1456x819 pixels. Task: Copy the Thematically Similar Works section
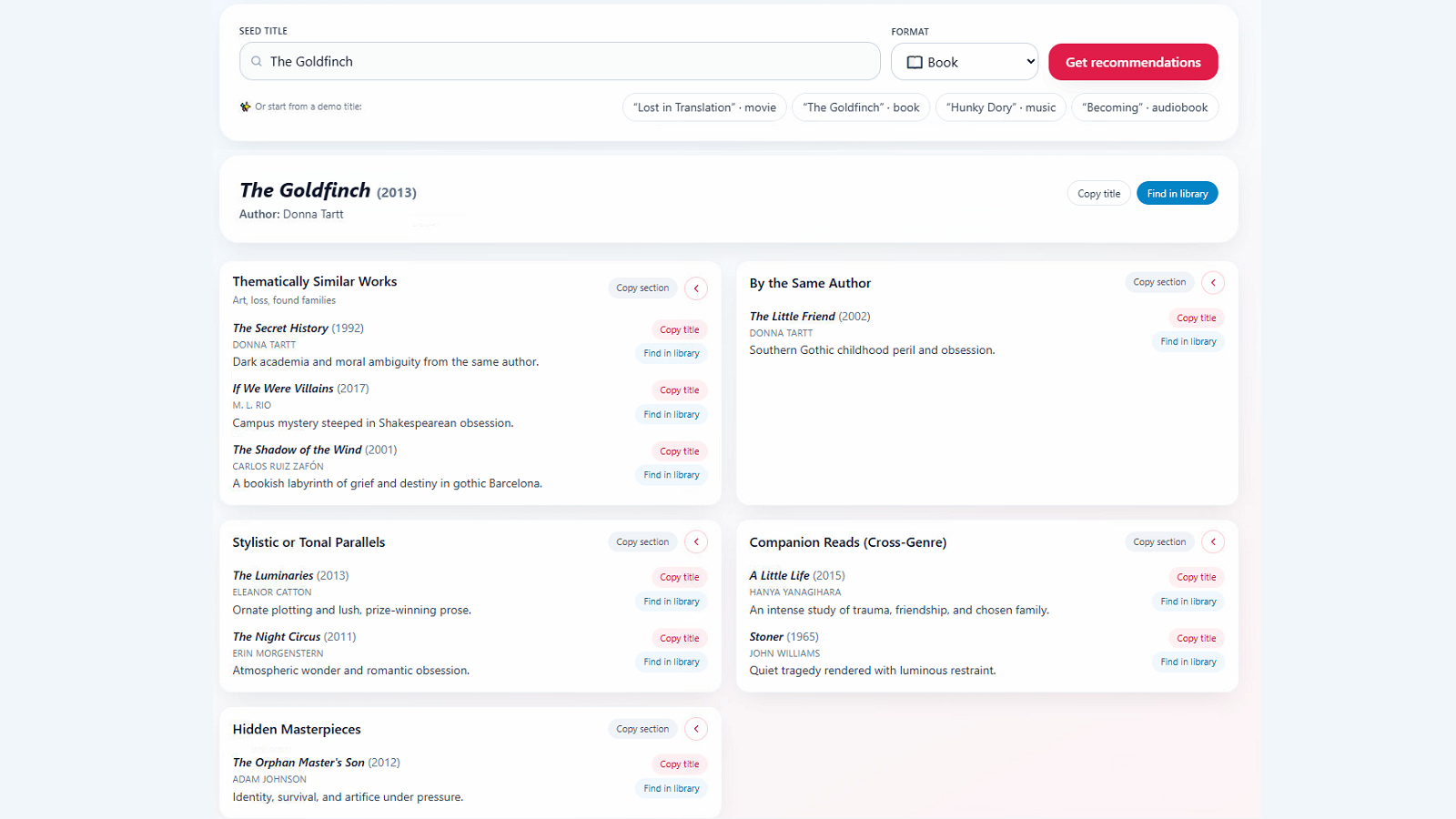(x=642, y=288)
